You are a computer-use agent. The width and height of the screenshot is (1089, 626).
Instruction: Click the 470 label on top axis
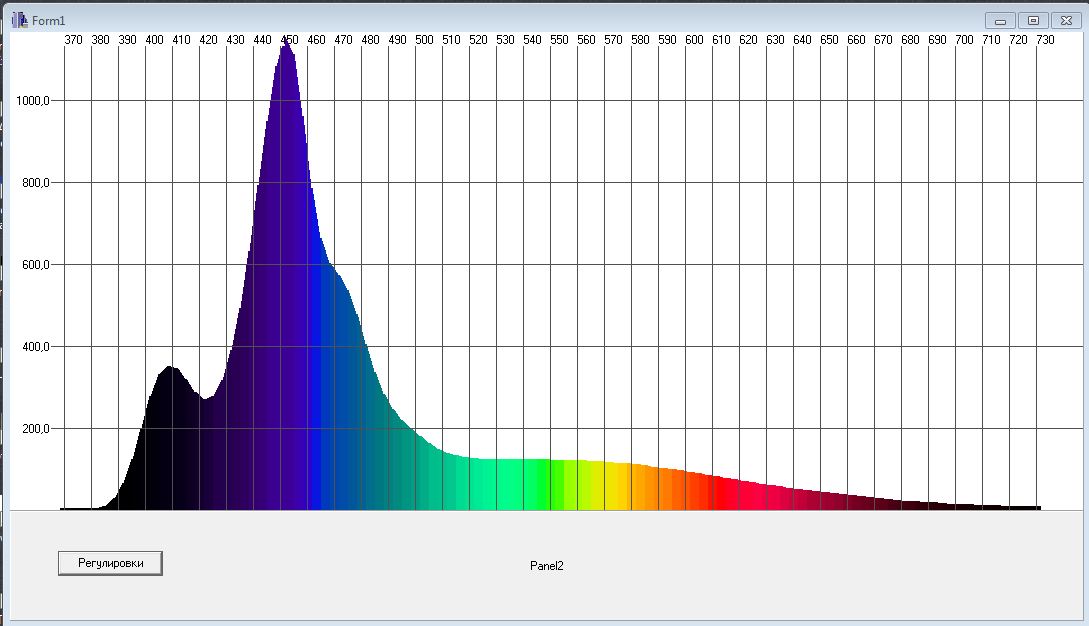click(x=344, y=40)
